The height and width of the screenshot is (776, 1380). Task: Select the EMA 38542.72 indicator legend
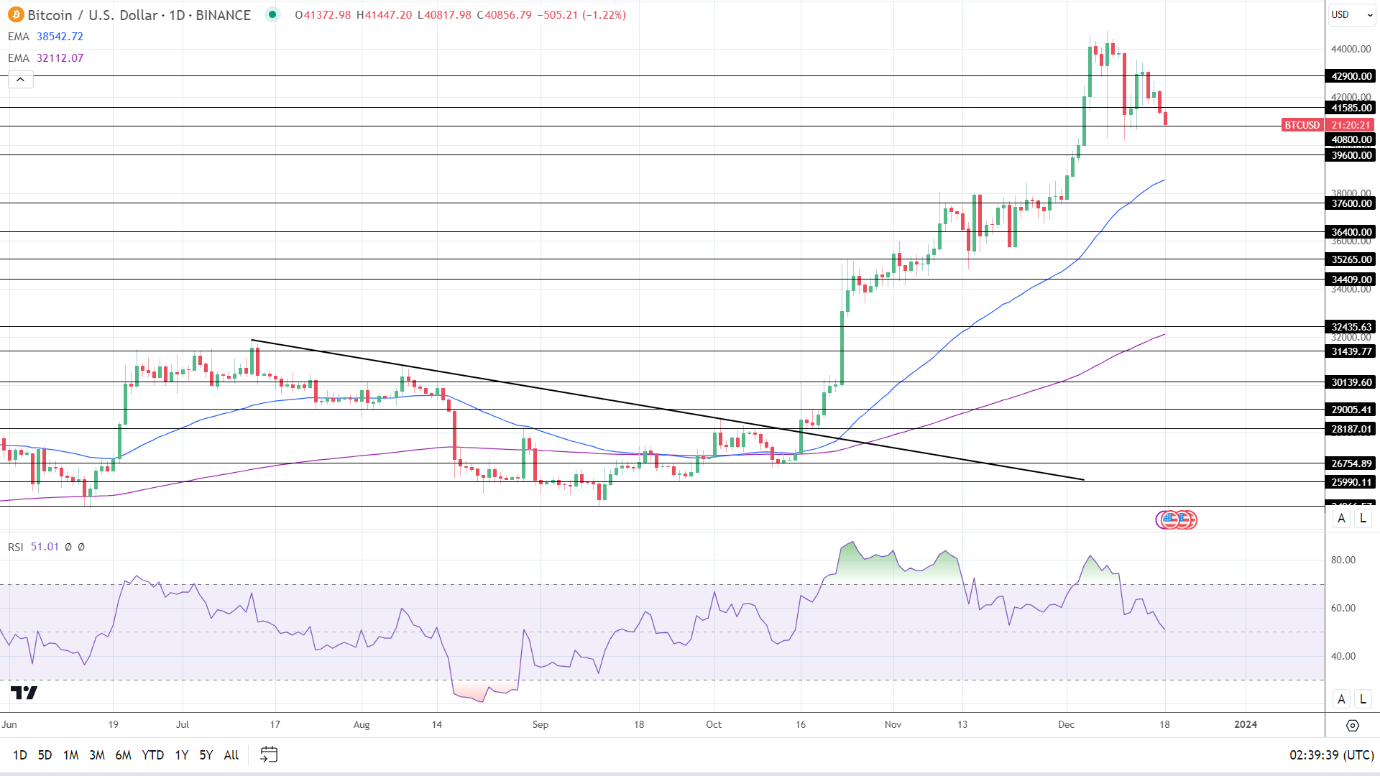[x=46, y=36]
